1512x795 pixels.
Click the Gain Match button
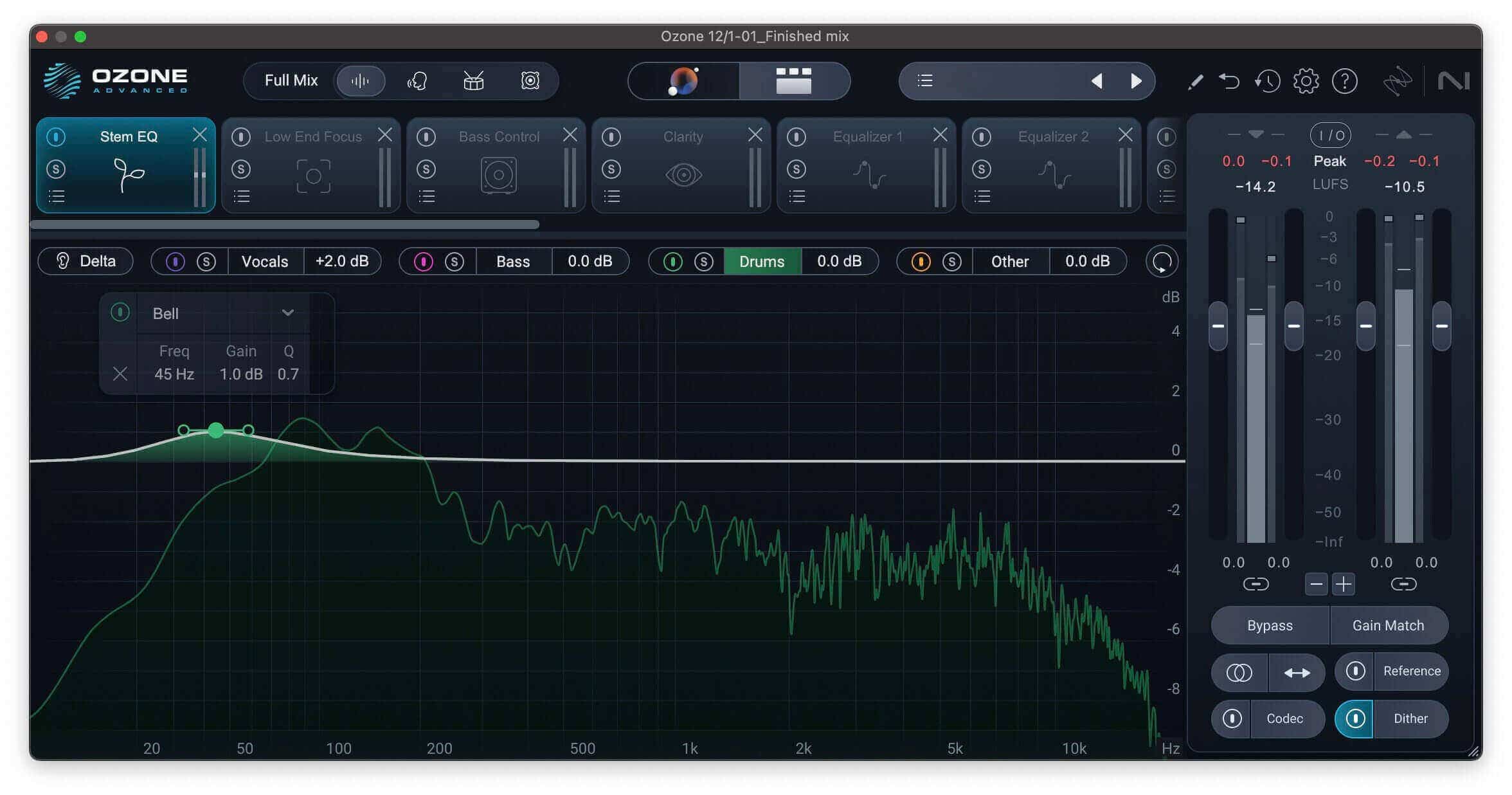tap(1389, 625)
